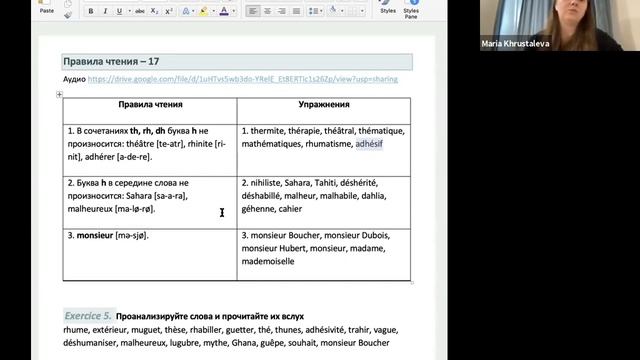Click the word "déshumaniser"

click(89, 343)
